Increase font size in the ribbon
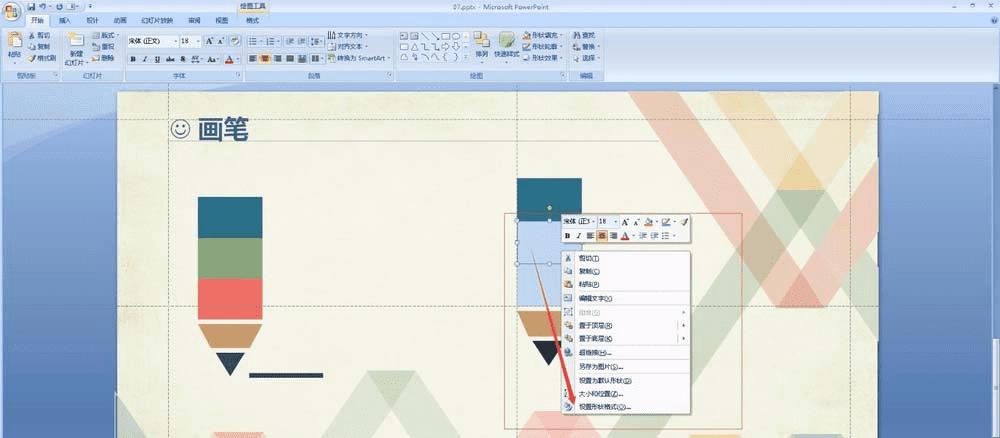Viewport: 1000px width, 438px height. (209, 41)
